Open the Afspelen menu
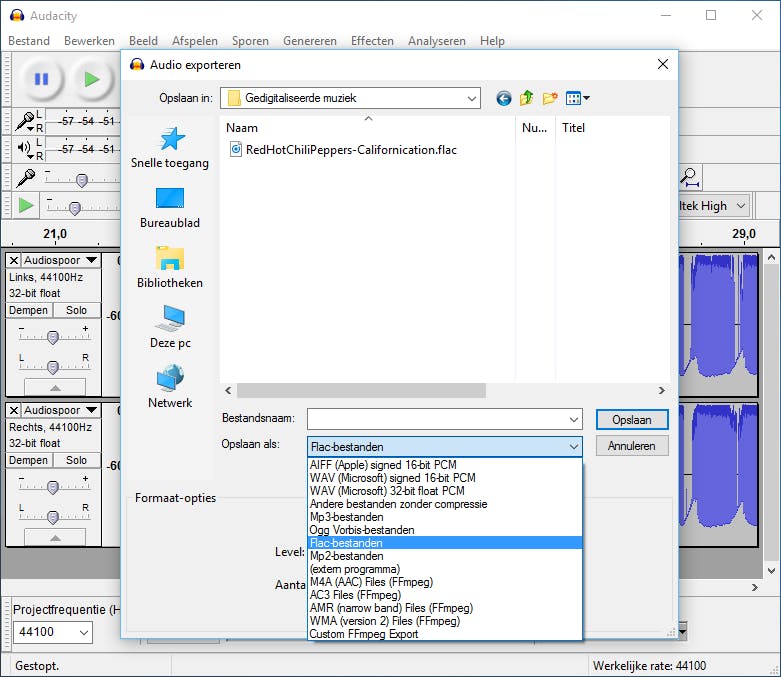The height and width of the screenshot is (677, 781). (195, 41)
